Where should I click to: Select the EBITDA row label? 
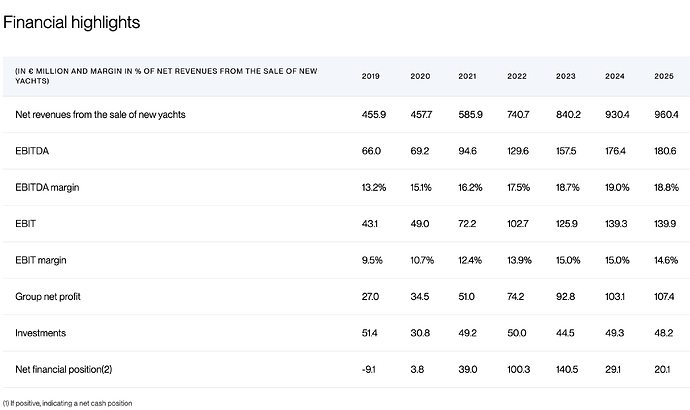point(32,151)
